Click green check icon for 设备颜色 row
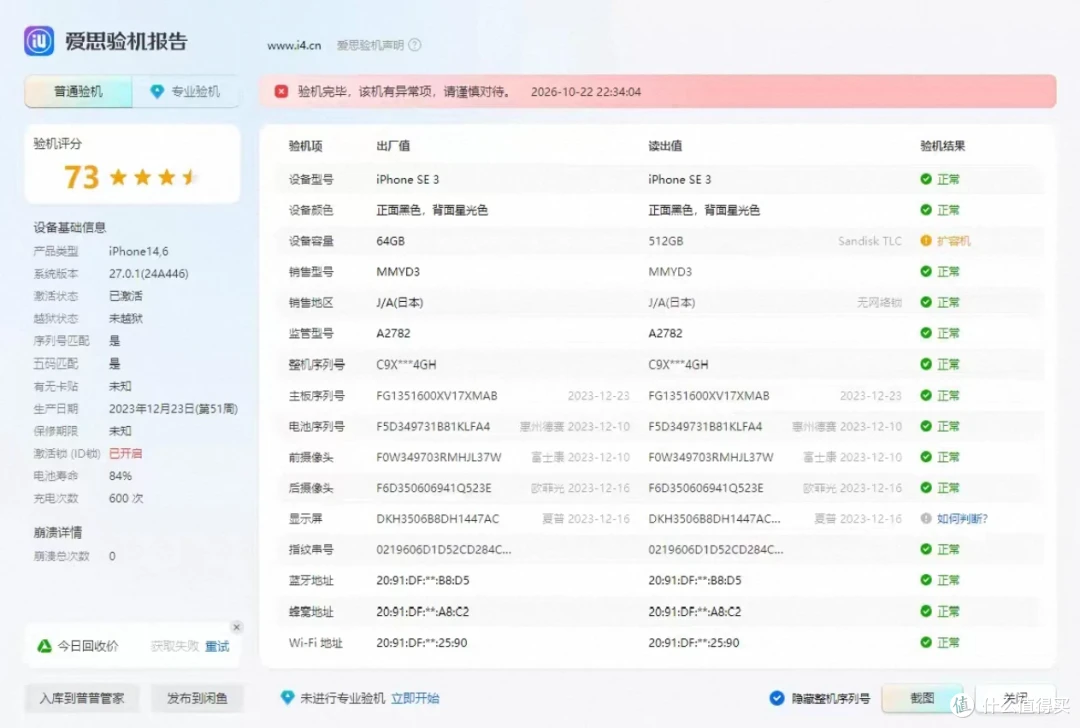This screenshot has width=1080, height=728. [x=926, y=210]
